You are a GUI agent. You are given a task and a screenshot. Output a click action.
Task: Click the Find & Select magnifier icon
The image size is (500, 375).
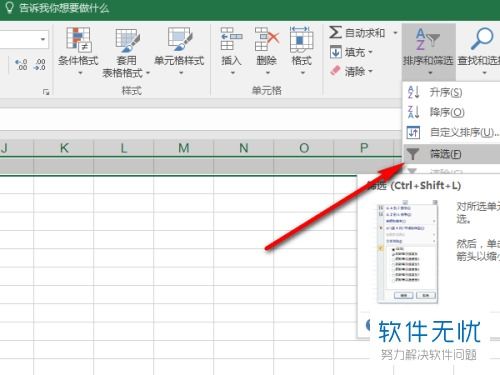point(482,39)
